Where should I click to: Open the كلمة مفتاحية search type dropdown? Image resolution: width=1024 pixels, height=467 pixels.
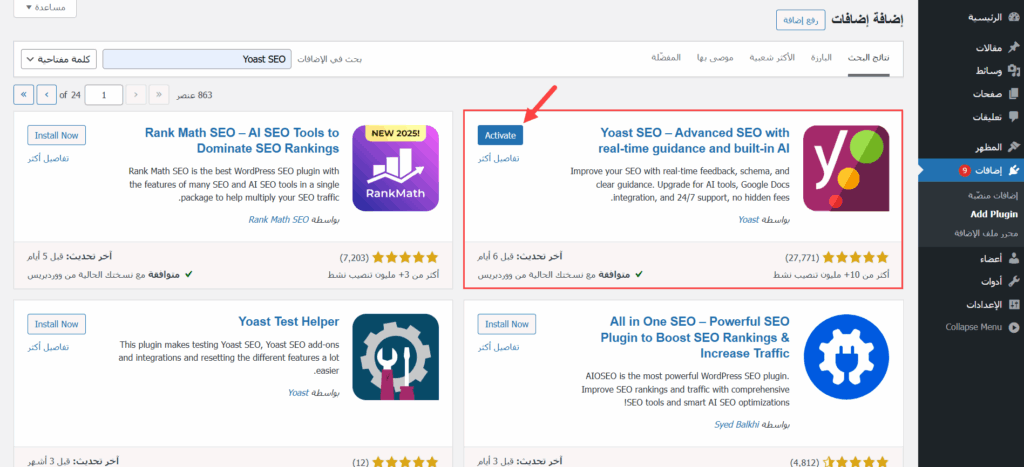coord(59,59)
